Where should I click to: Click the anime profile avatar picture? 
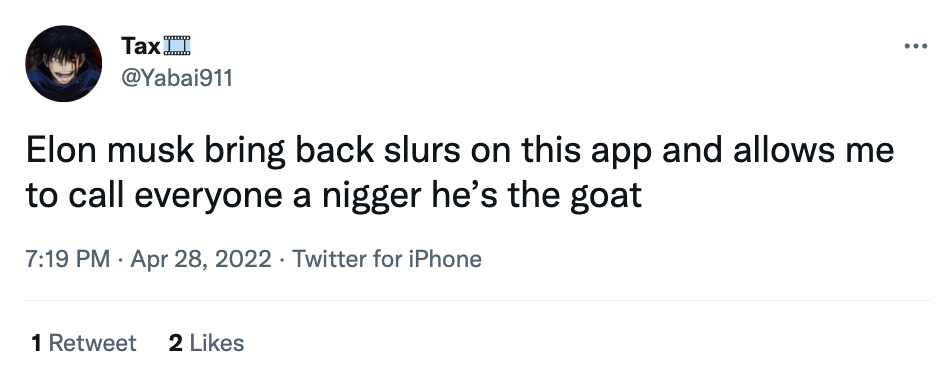[x=64, y=64]
